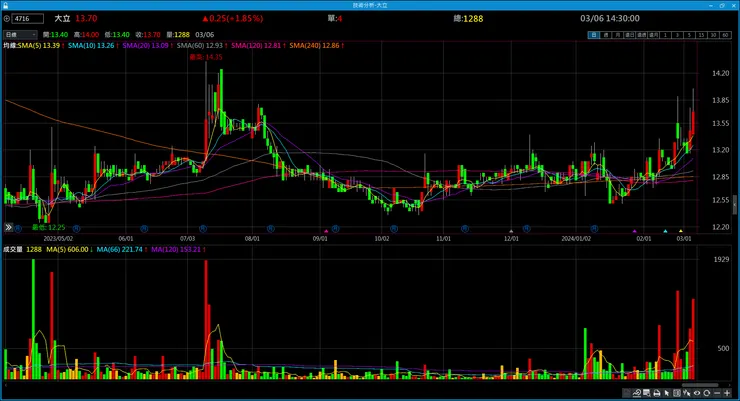
Task: Click the leftmost dimmed icon in bottom toolbar
Action: coord(627,393)
